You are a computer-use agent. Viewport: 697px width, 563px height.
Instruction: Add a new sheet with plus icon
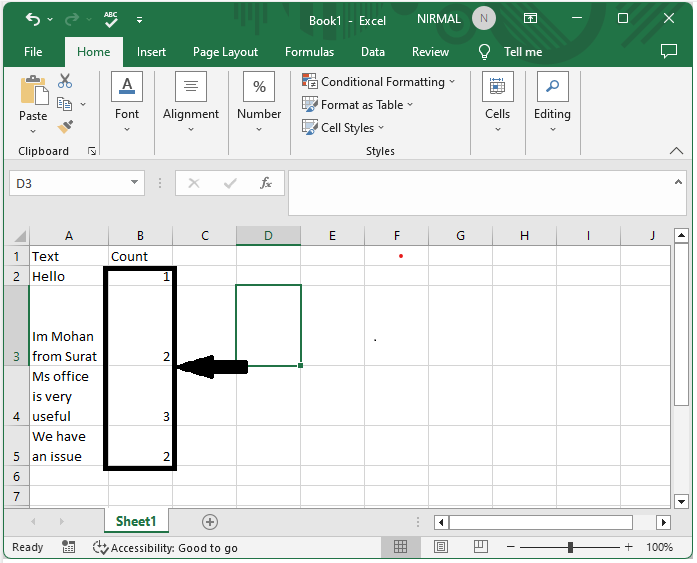click(x=210, y=522)
